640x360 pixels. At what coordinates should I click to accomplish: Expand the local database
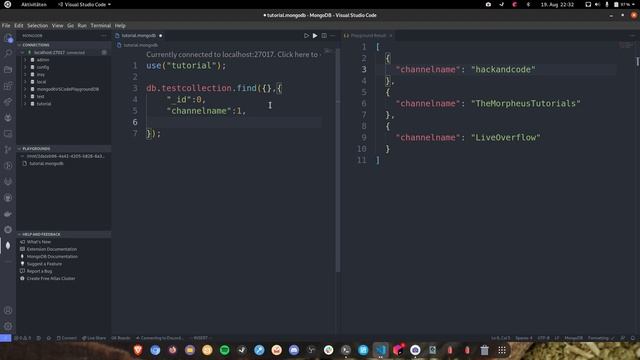pyautogui.click(x=26, y=82)
